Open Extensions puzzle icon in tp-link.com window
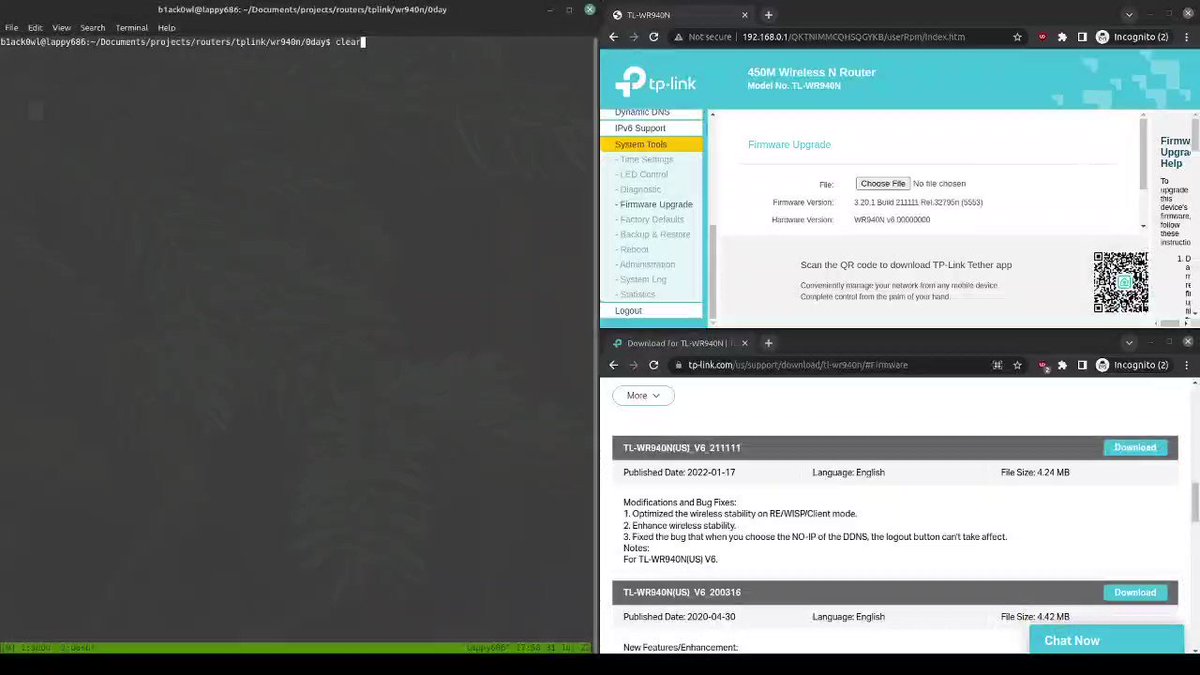This screenshot has height=675, width=1200. 1062,365
